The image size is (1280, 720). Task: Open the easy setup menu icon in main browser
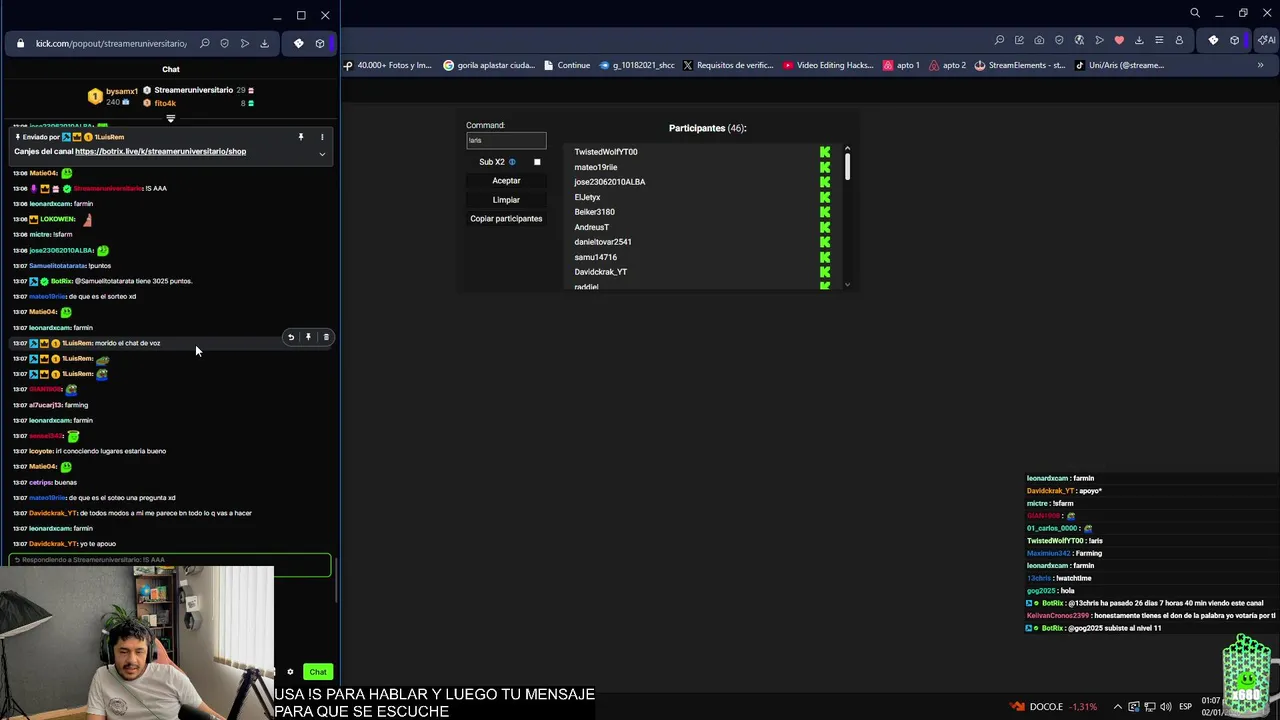(1159, 40)
